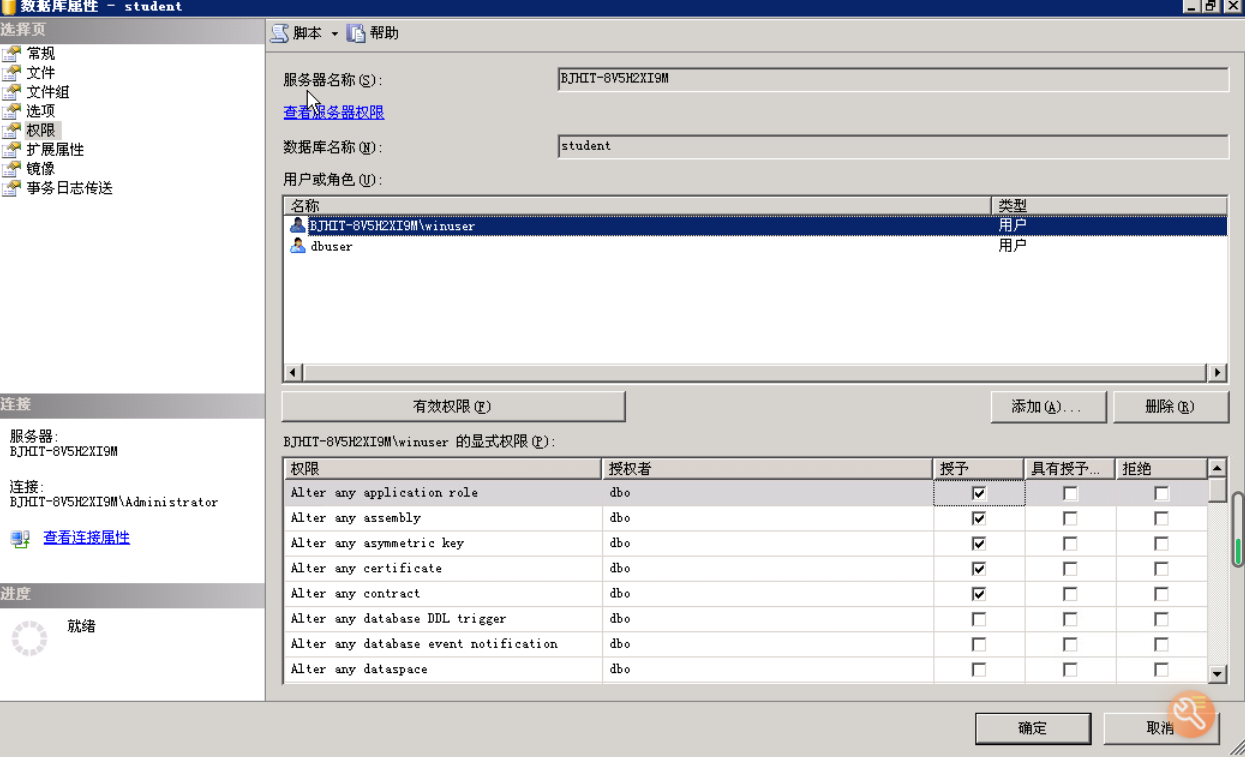This screenshot has height=757, width=1245.
Task: Click the down arrow of the permissions grid scrollbar
Action: (1217, 674)
